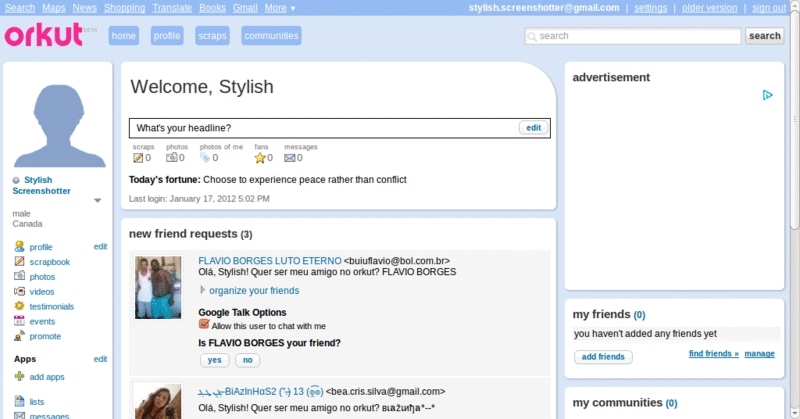
Task: Open Search in the Google top bar
Action: point(20,8)
